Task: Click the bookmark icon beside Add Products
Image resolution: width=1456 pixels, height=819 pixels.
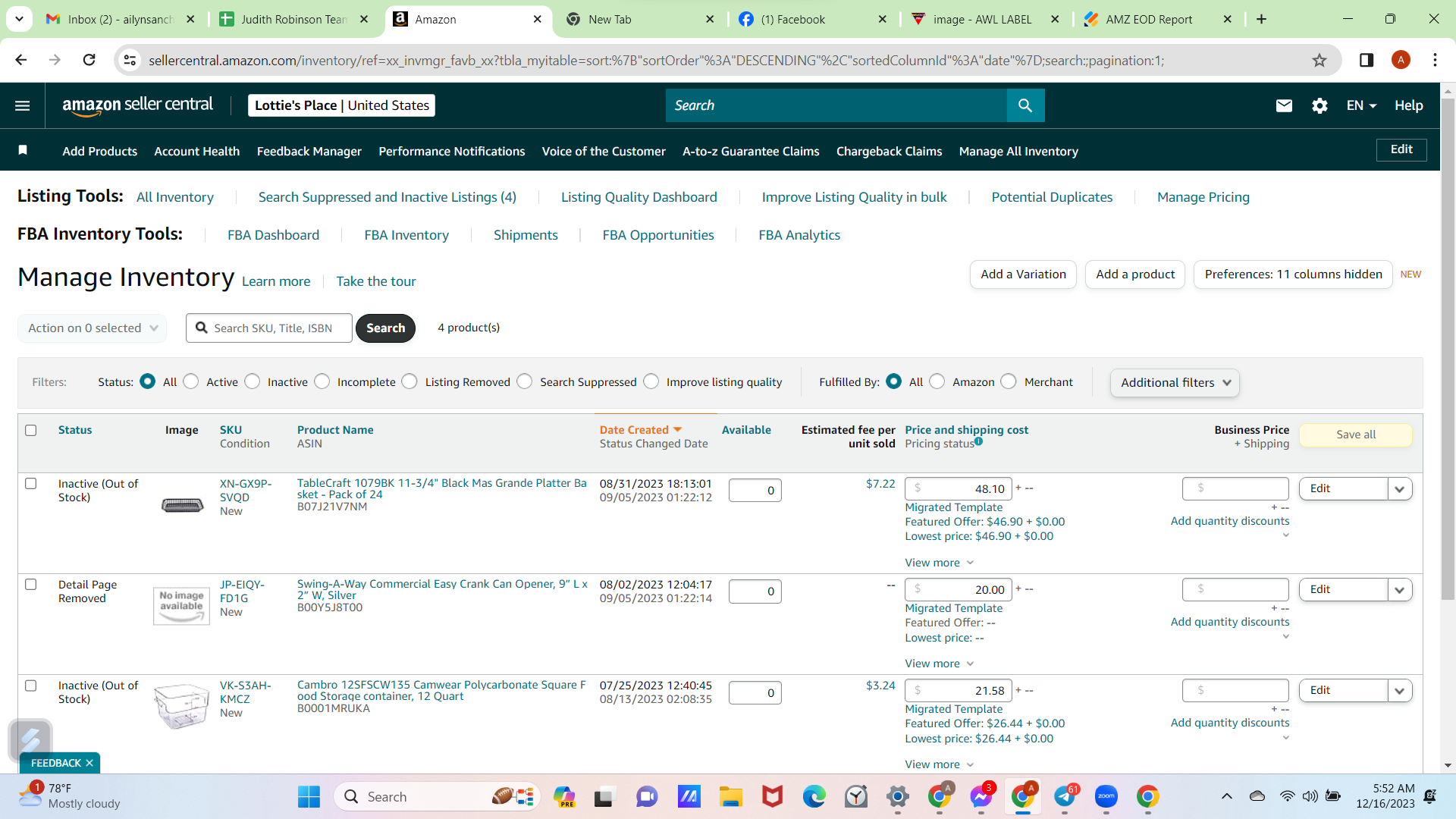Action: (x=23, y=150)
